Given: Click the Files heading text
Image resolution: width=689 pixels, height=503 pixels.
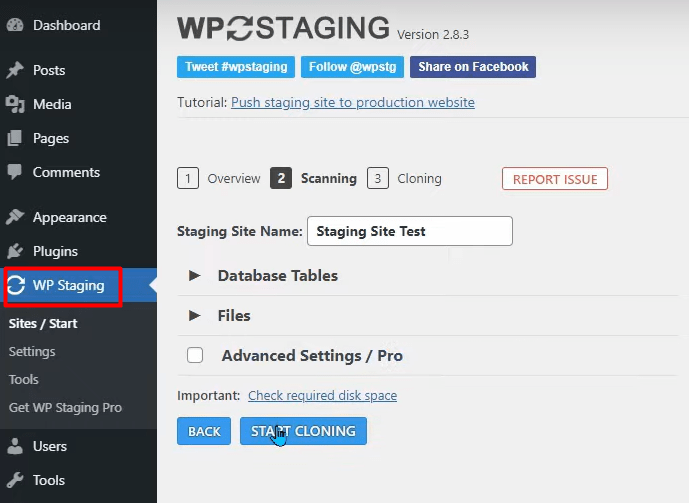Looking at the screenshot, I should click(234, 315).
